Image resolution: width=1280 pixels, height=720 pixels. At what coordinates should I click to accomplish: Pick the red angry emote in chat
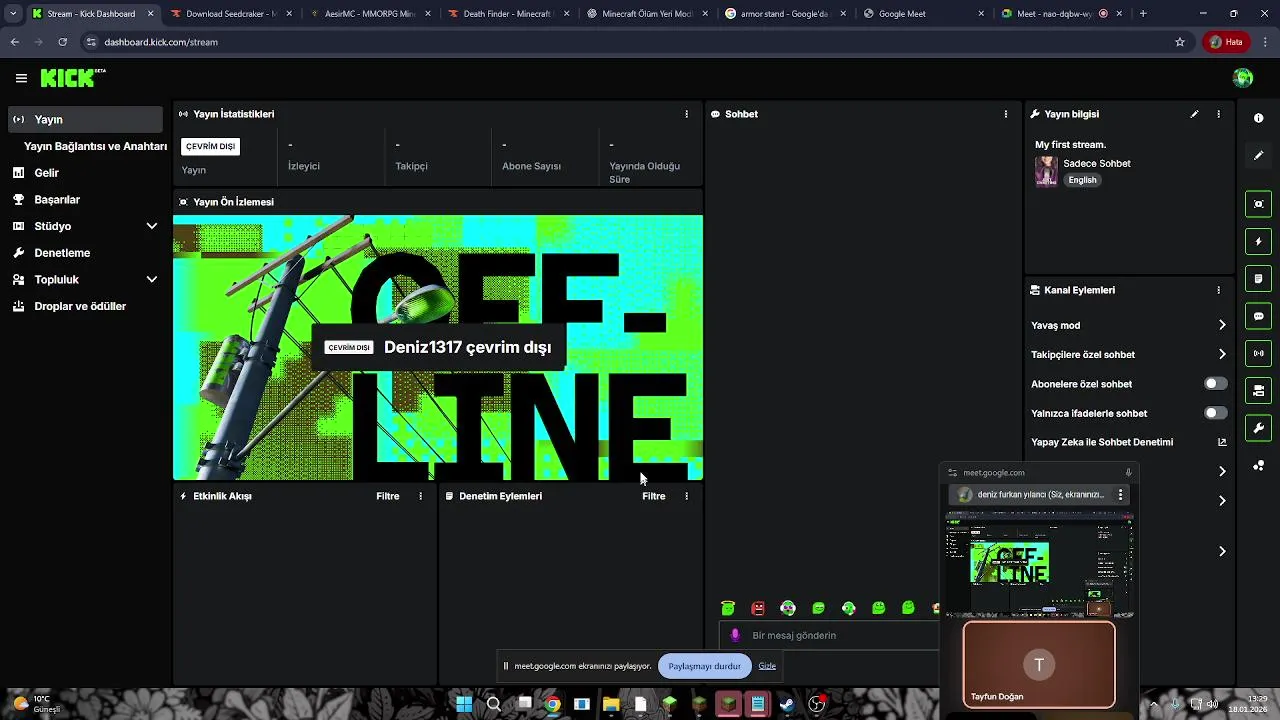(758, 608)
